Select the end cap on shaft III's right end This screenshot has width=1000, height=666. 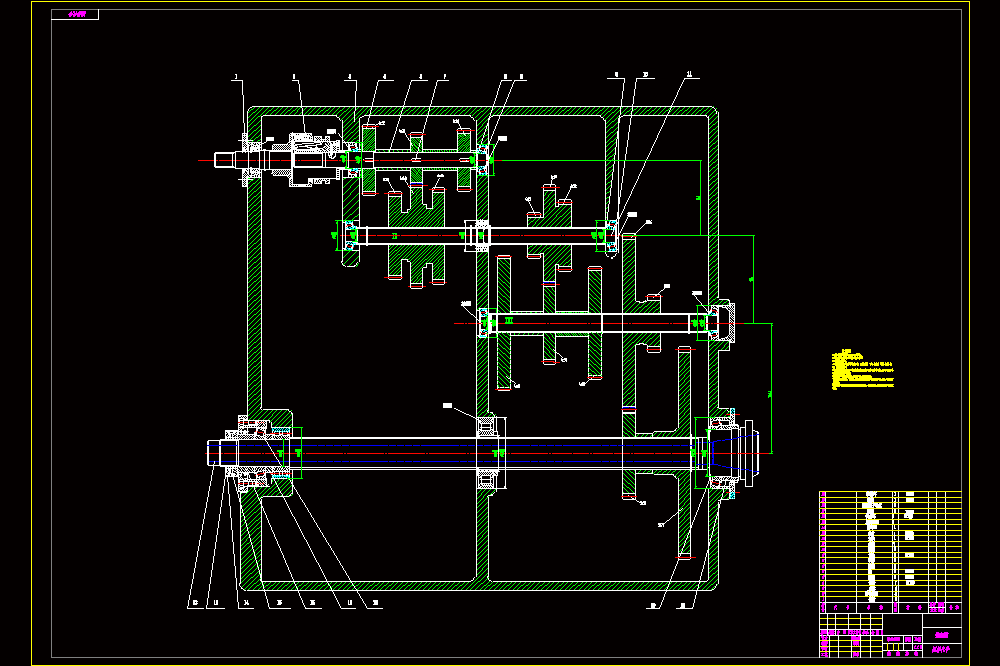723,323
